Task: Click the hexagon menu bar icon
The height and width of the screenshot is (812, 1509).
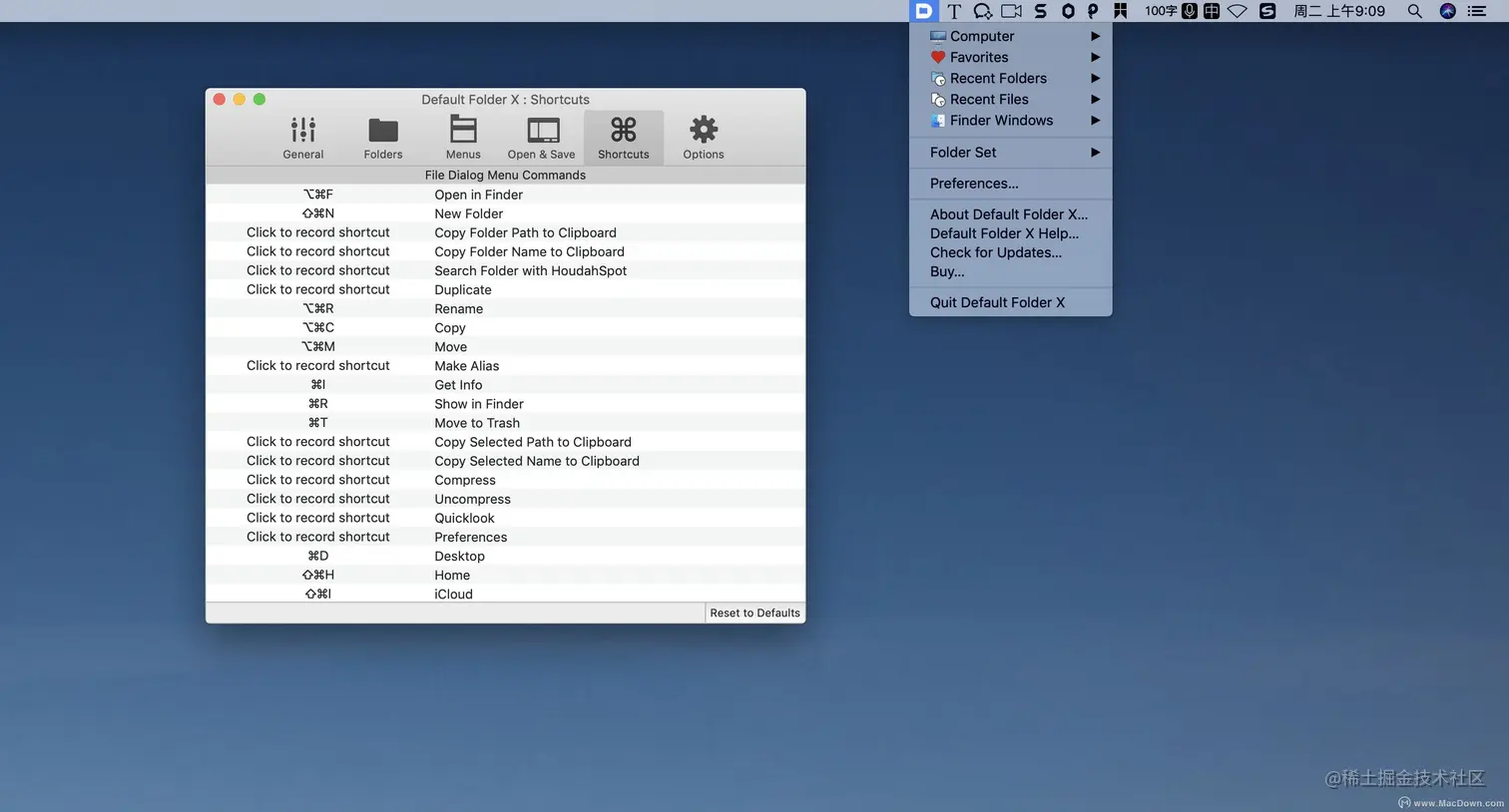Action: pos(1068,11)
